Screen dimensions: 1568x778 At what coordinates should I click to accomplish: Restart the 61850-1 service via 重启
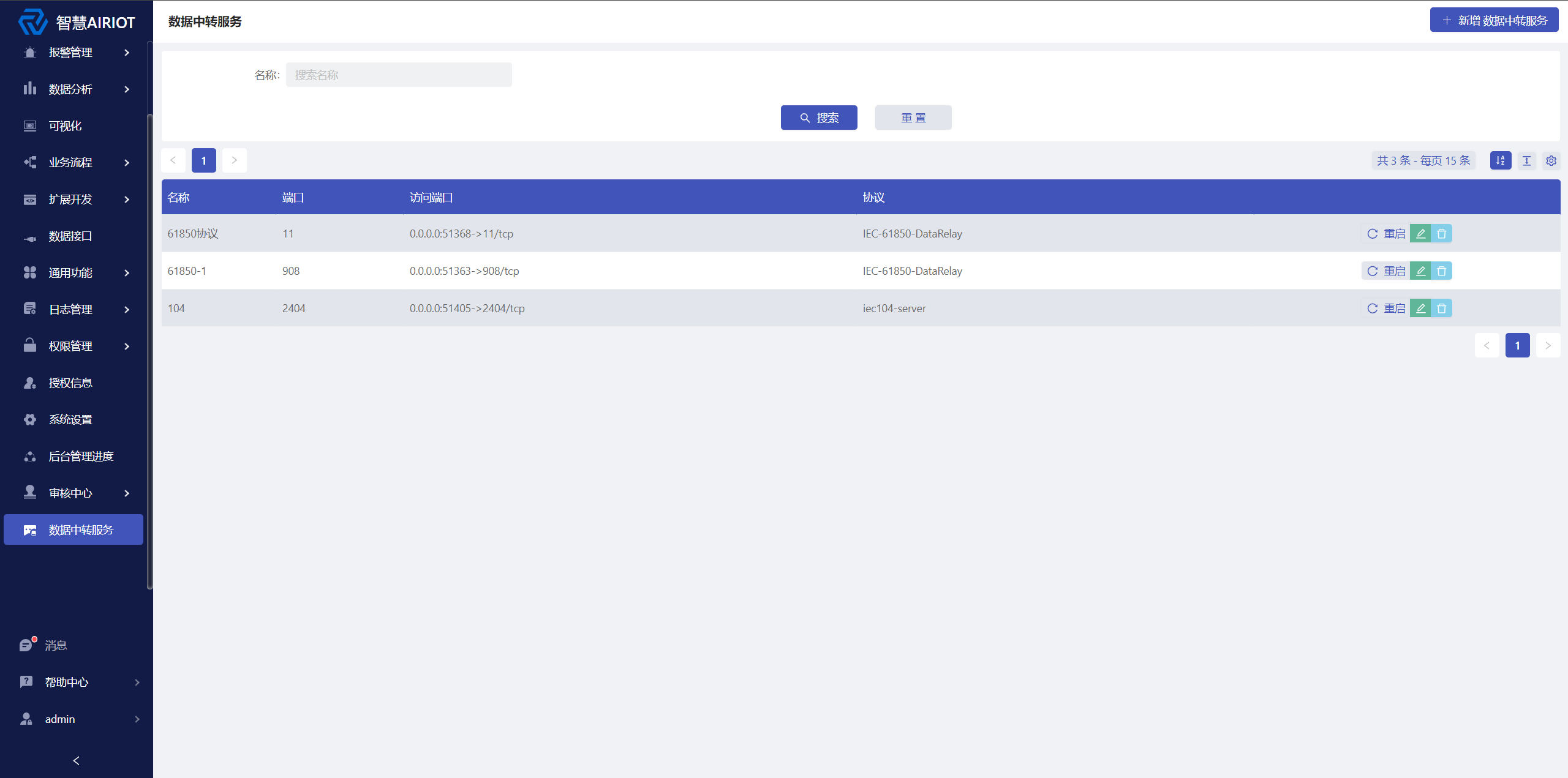(1385, 271)
